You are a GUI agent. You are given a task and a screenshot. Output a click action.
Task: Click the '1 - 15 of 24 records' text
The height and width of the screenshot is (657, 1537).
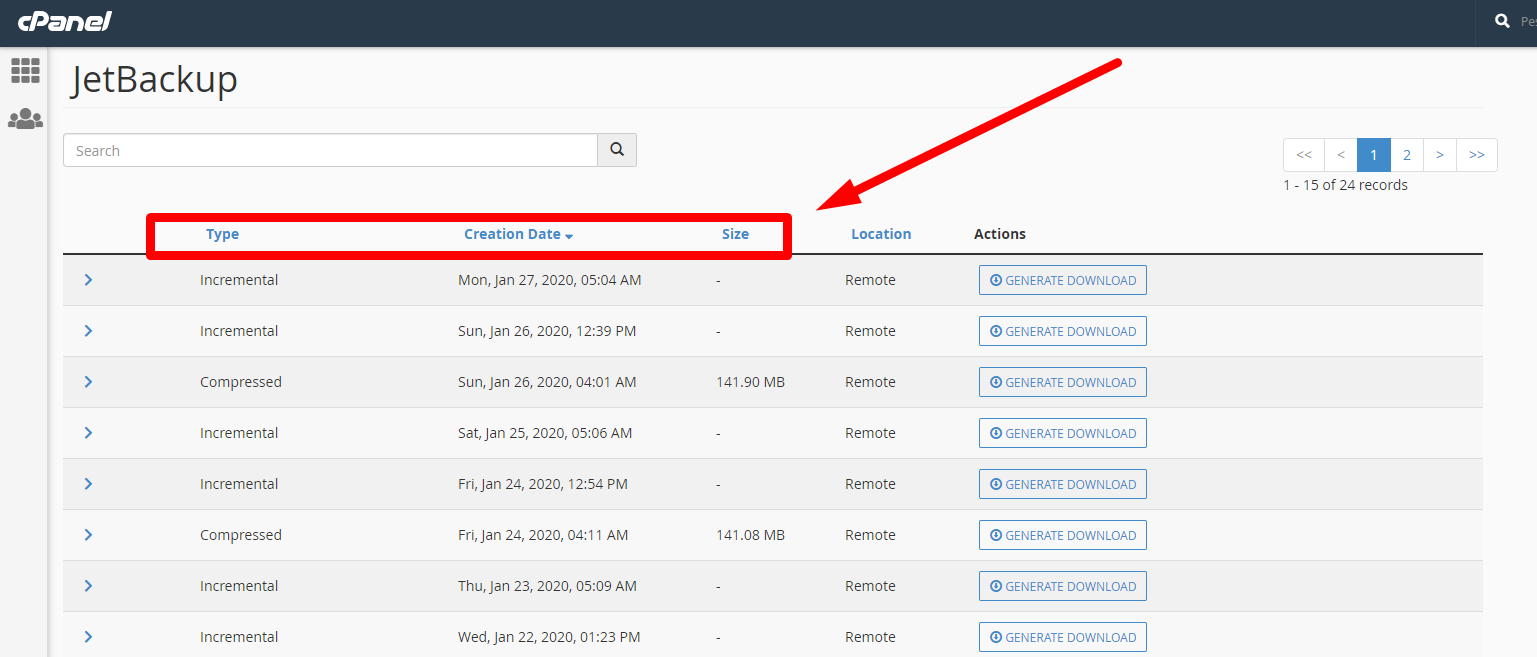coord(1346,185)
